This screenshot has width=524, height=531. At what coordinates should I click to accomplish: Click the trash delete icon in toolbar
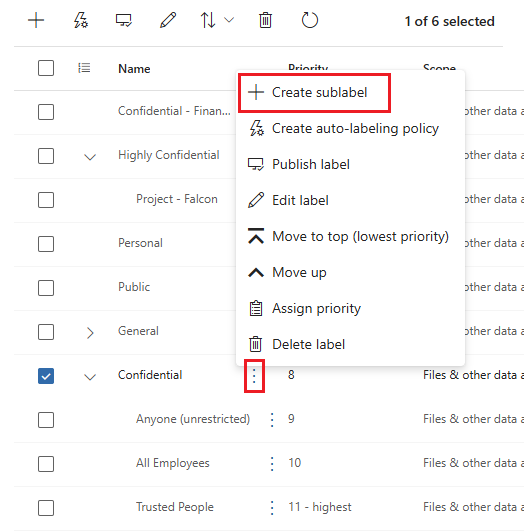click(265, 20)
